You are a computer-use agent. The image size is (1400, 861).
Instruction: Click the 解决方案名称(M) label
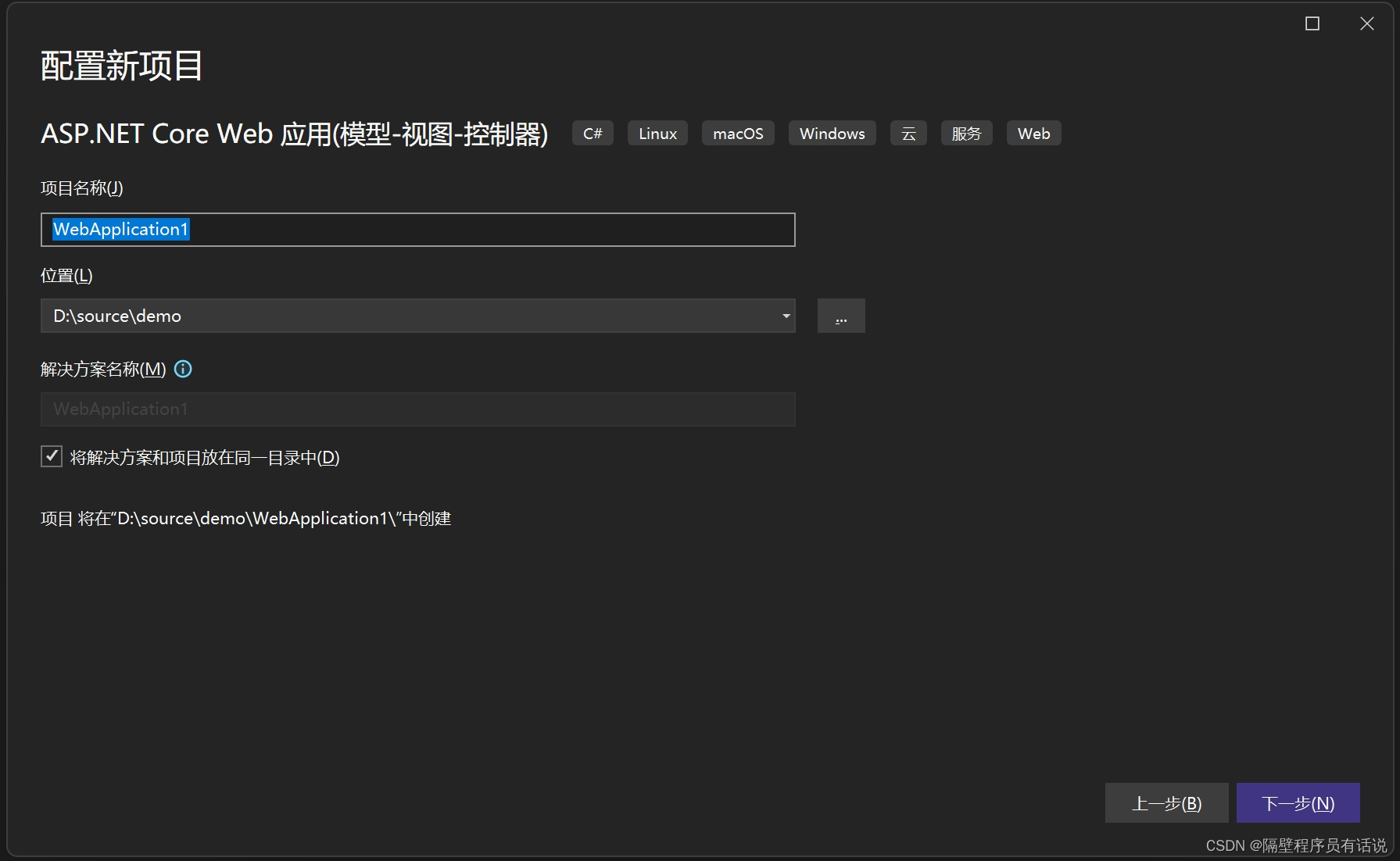tap(103, 370)
